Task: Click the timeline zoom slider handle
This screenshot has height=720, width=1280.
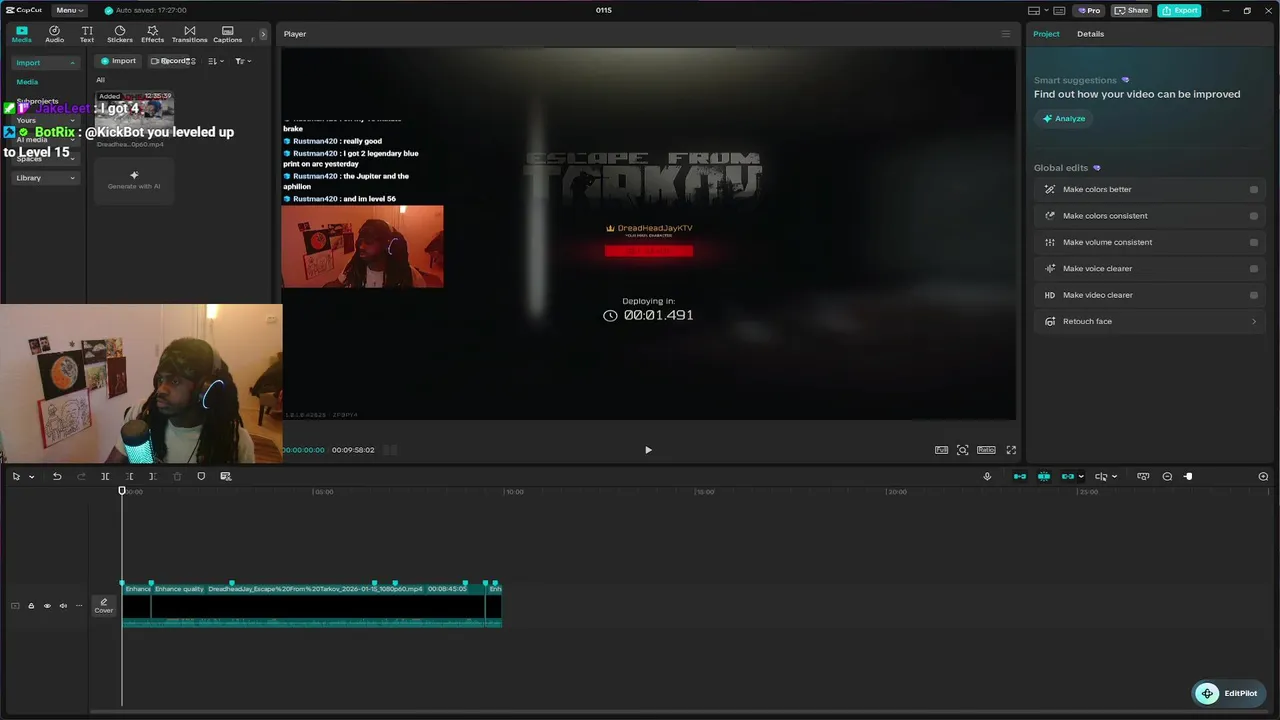Action: [x=1188, y=476]
